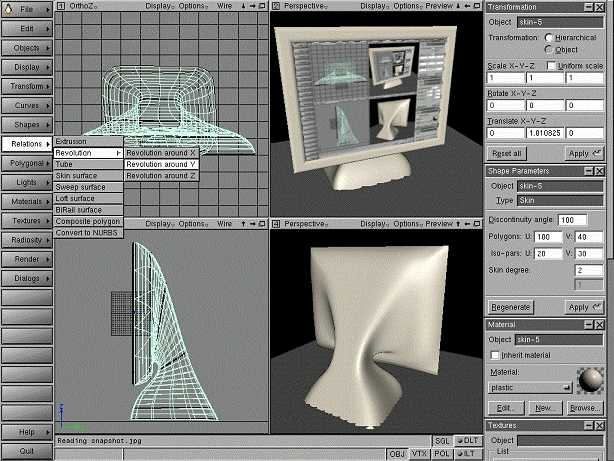The width and height of the screenshot is (614, 461).
Task: Open the plastic material dropdown
Action: pos(531,386)
